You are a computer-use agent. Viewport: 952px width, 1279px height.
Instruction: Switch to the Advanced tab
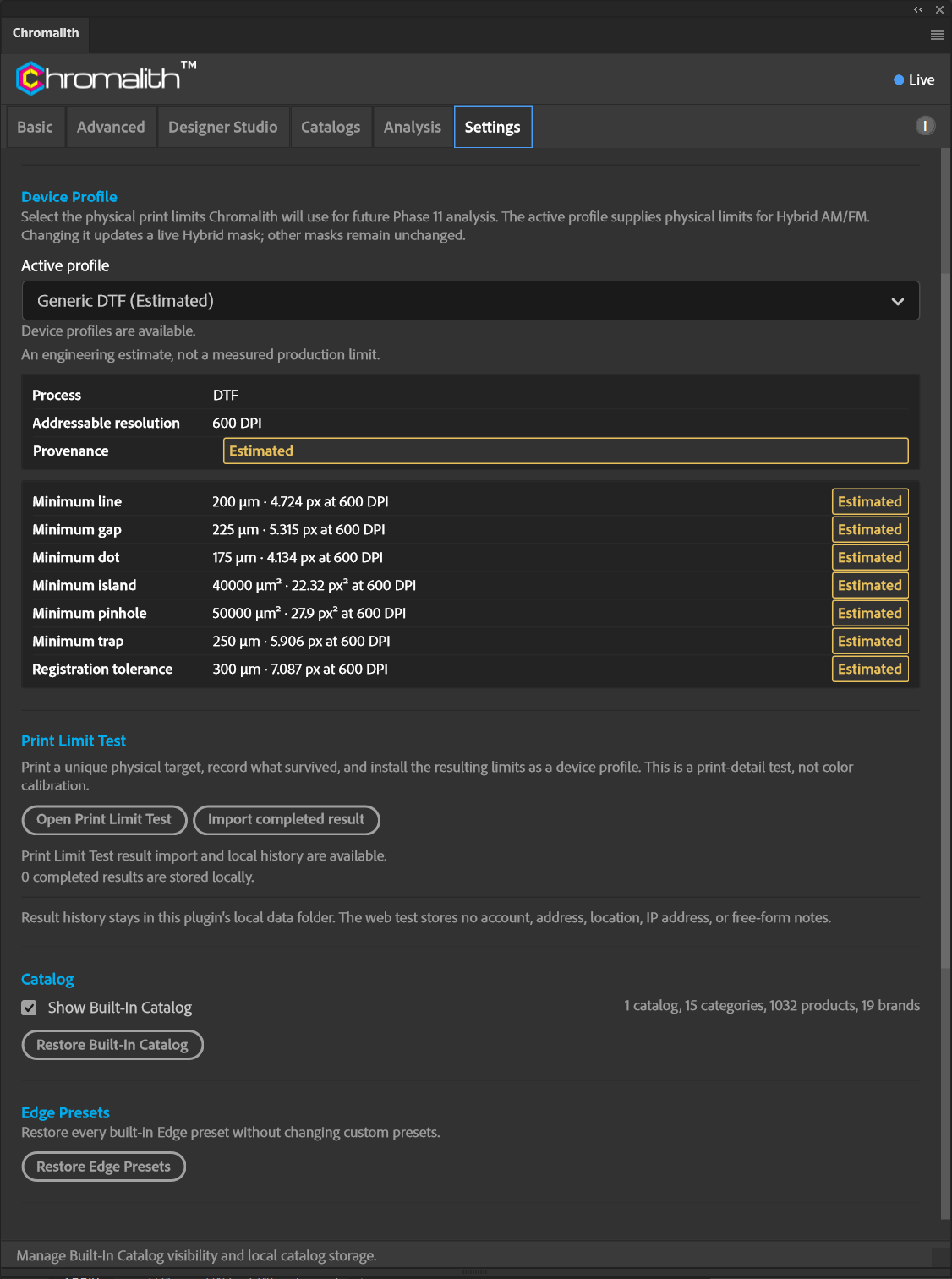tap(111, 127)
